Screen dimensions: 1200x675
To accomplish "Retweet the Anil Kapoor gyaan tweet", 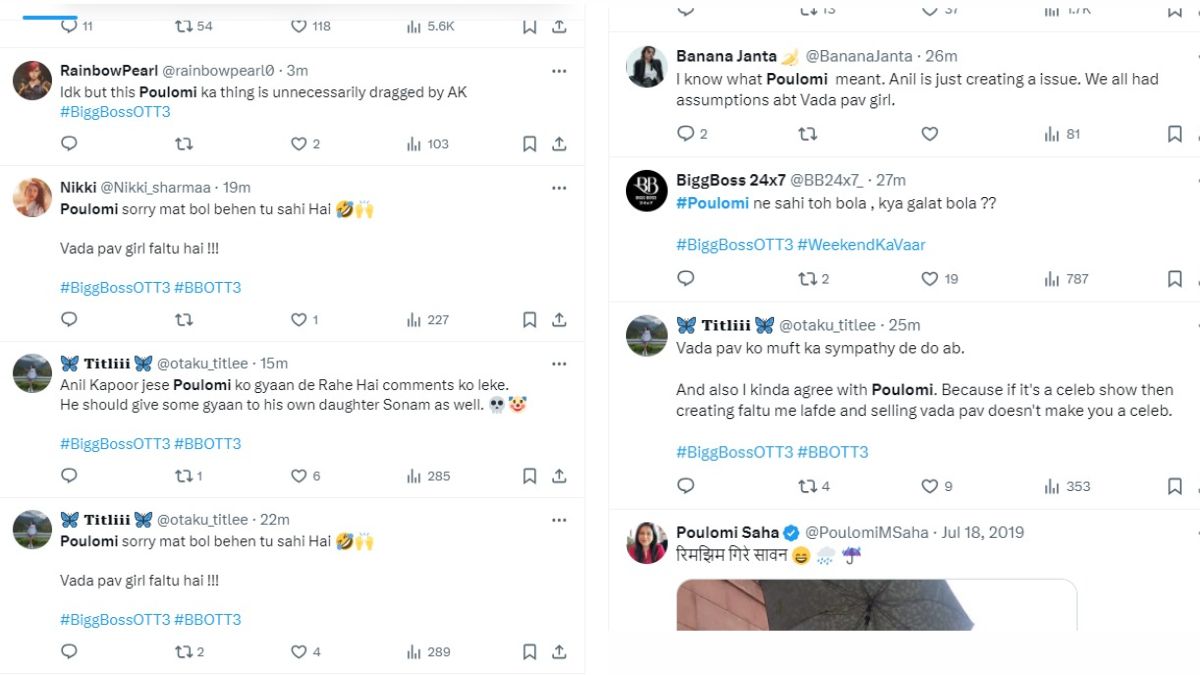I will coord(184,476).
